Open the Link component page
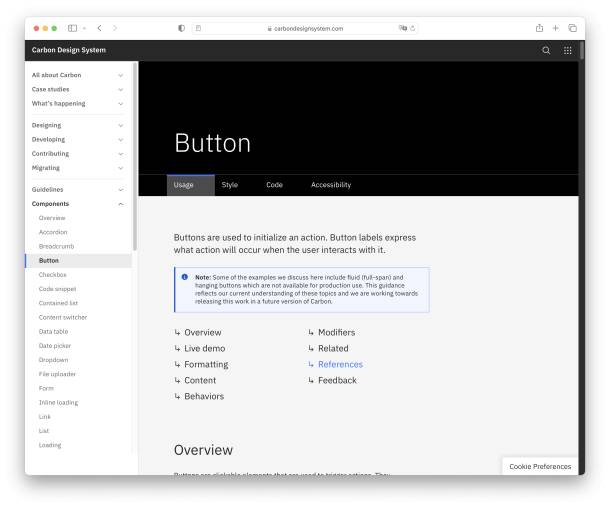 (45, 417)
